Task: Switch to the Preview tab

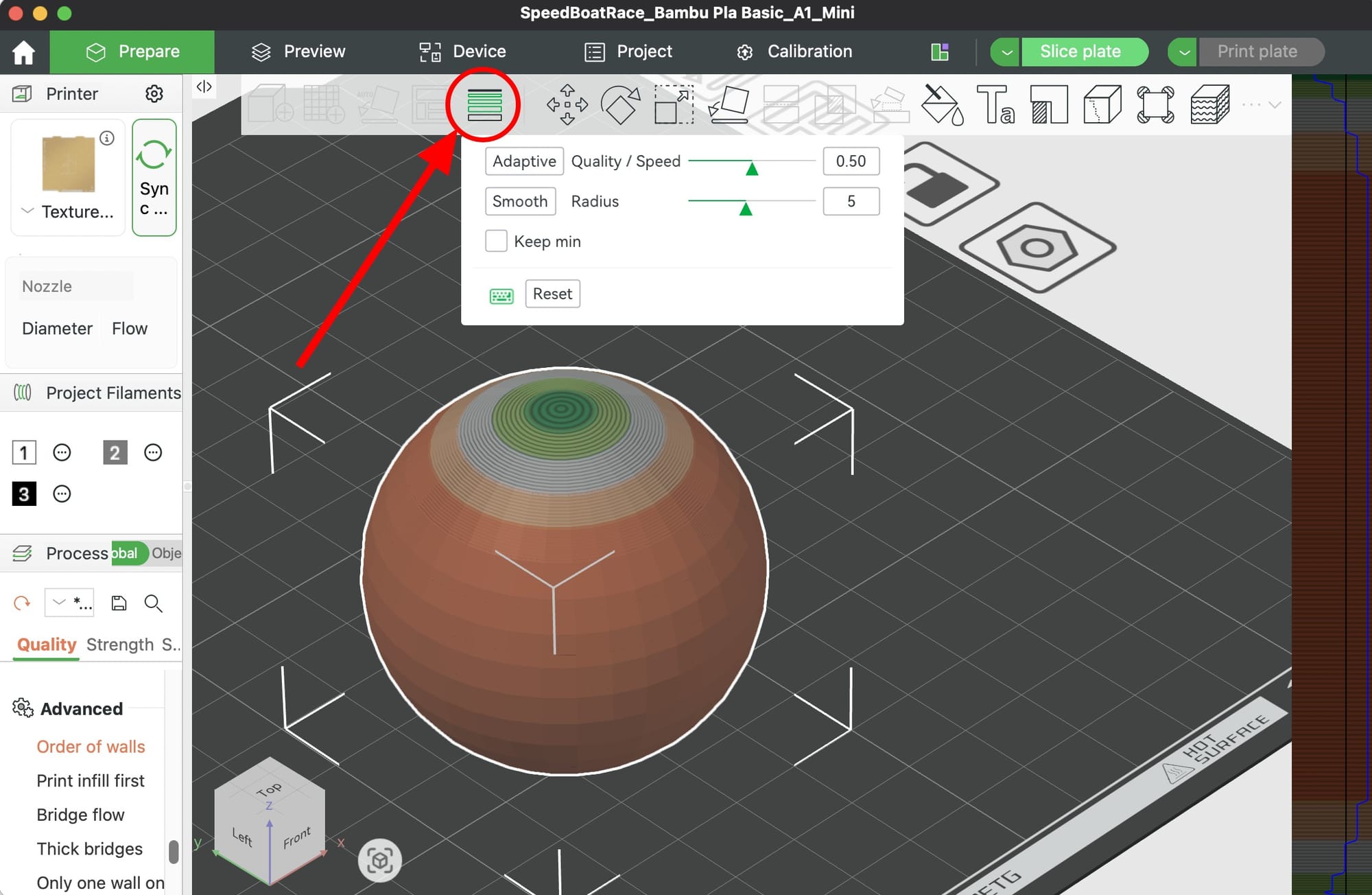Action: click(299, 51)
